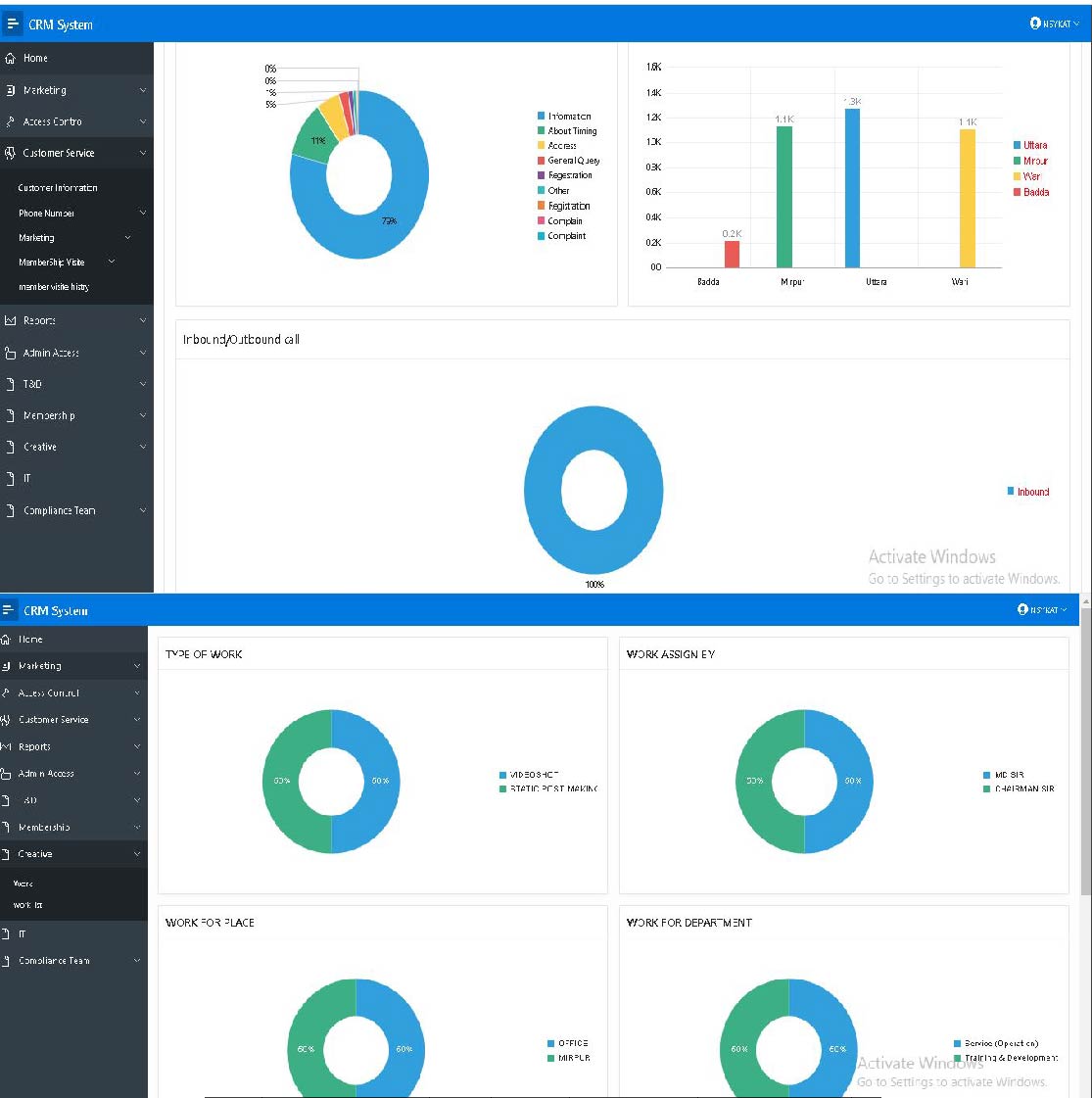Screen dimensions: 1092x1098
Task: Click Marketing icon in call dashboard sidebar
Action: (x=10, y=90)
